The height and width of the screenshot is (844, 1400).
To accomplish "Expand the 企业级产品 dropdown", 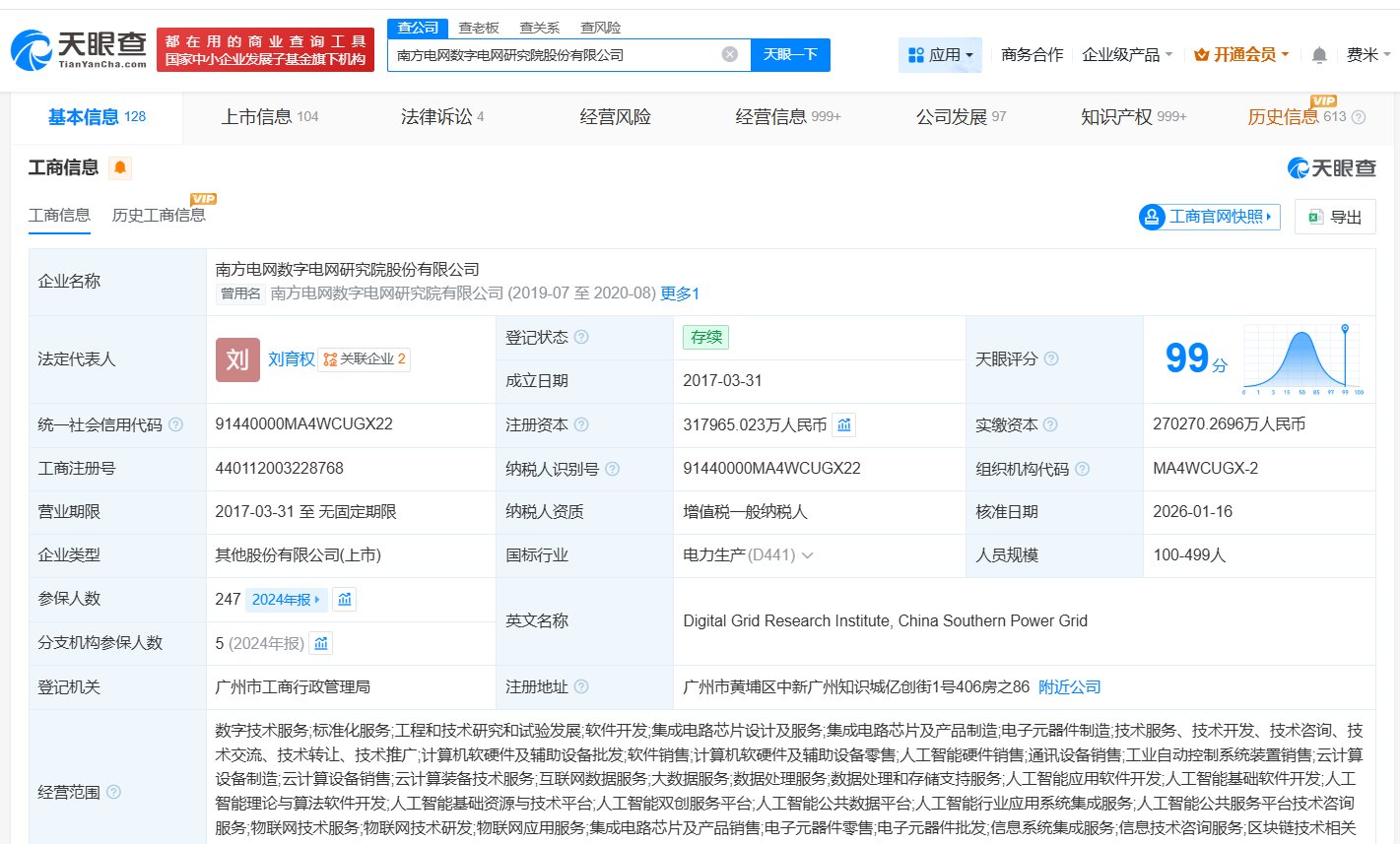I will pos(1127,55).
